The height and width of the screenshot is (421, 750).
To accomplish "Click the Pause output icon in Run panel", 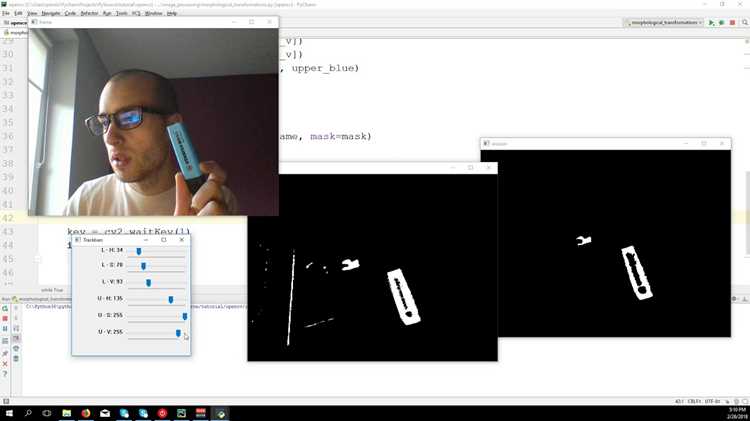I will pyautogui.click(x=5, y=329).
